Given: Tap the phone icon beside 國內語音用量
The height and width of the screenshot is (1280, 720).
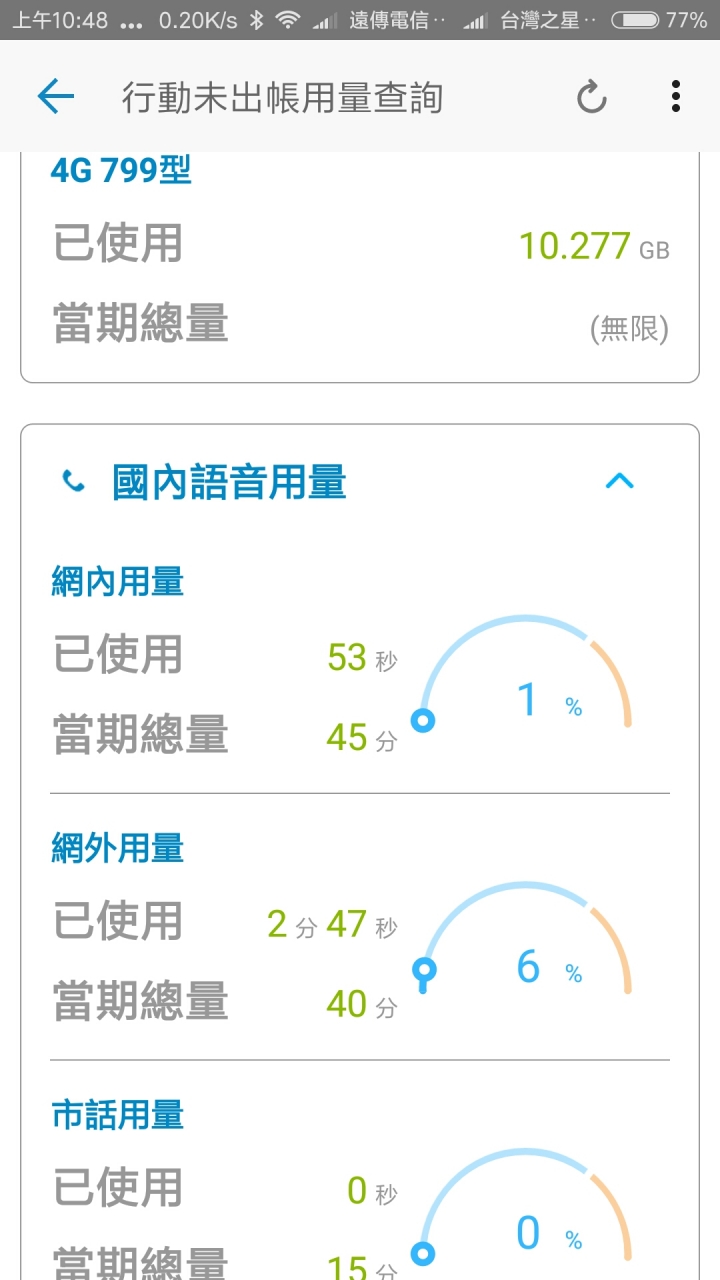Looking at the screenshot, I should click(74, 482).
